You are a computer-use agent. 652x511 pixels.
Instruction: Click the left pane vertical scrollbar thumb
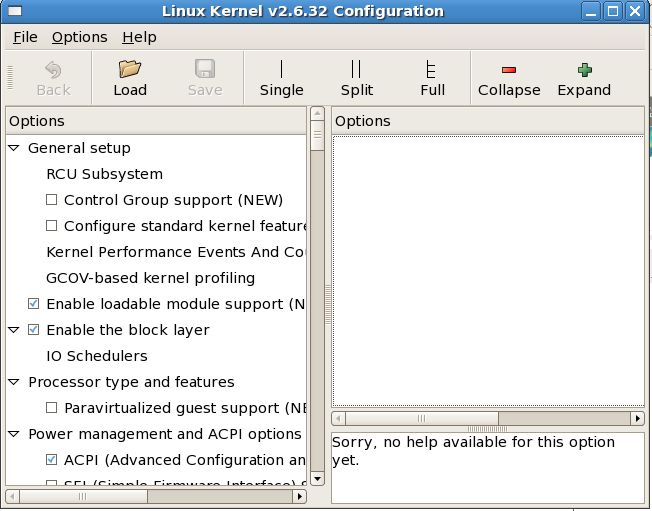tap(317, 136)
